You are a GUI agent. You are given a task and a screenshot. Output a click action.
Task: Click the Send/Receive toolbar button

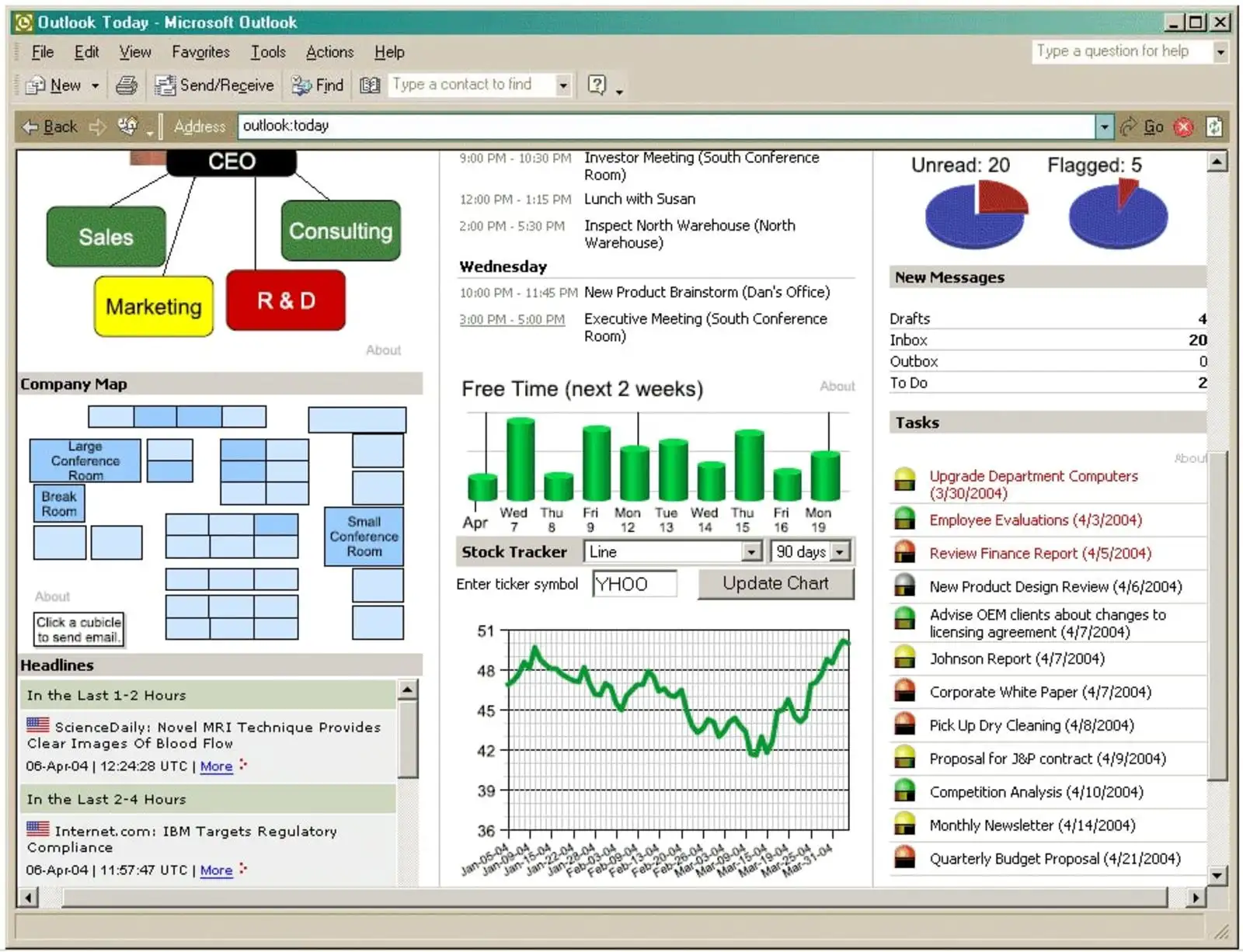pos(214,85)
